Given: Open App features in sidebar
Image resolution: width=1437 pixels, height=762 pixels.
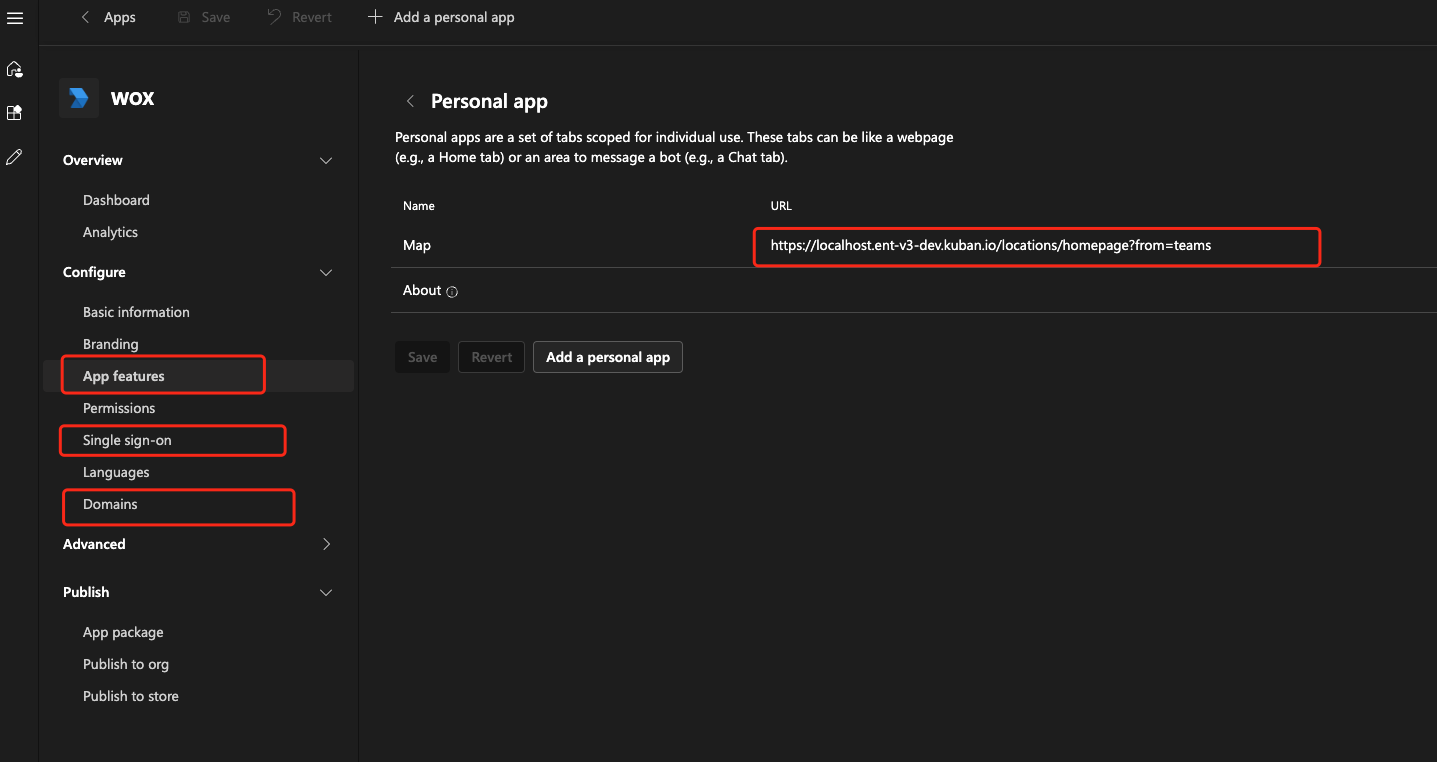Looking at the screenshot, I should click(124, 376).
